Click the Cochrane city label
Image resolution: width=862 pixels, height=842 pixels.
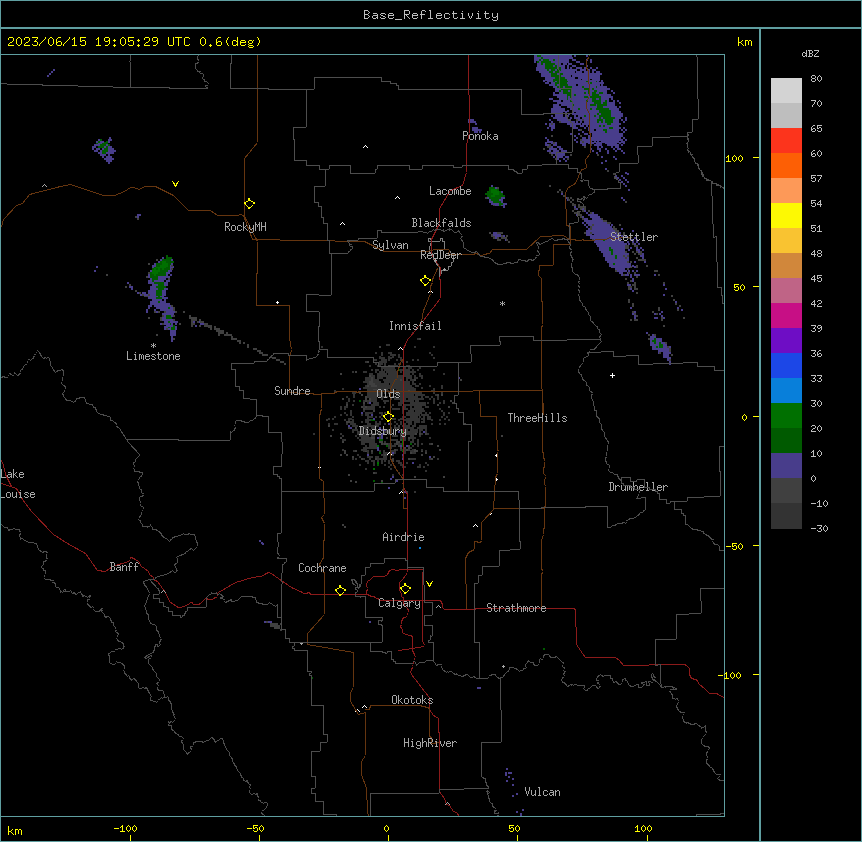[322, 568]
